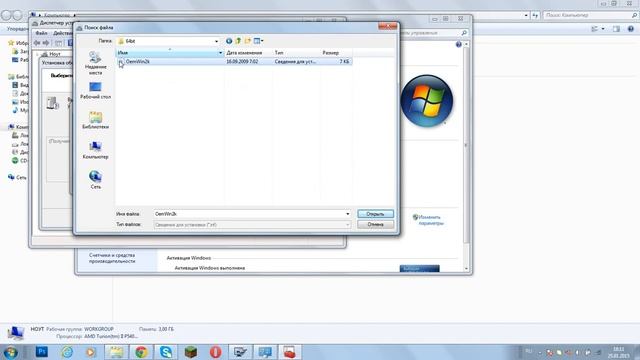Image resolution: width=640 pixels, height=360 pixels.
Task: Open the Recent Places shortcut in file dialog
Action: pos(95,63)
